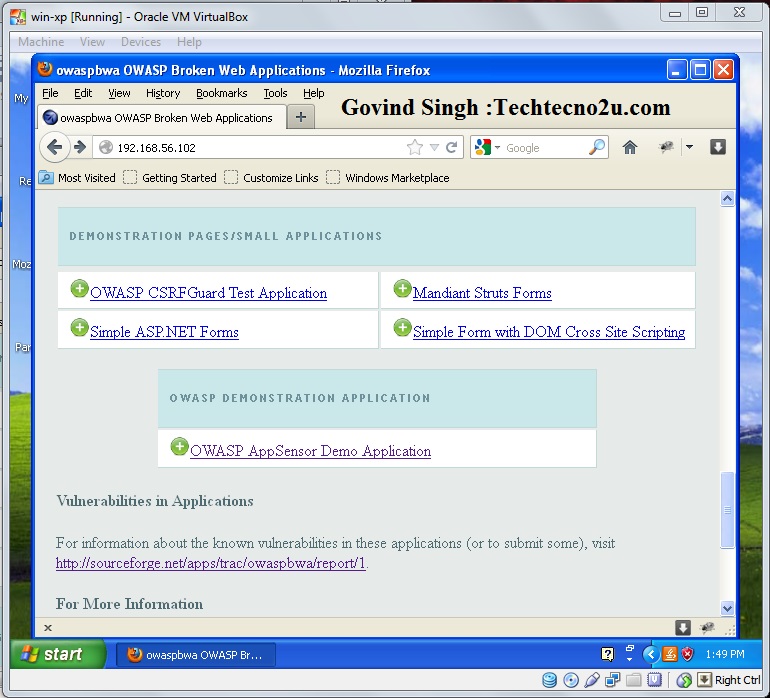The width and height of the screenshot is (770, 698).
Task: Click the address bar showing 192.168.56.102
Action: [x=255, y=147]
